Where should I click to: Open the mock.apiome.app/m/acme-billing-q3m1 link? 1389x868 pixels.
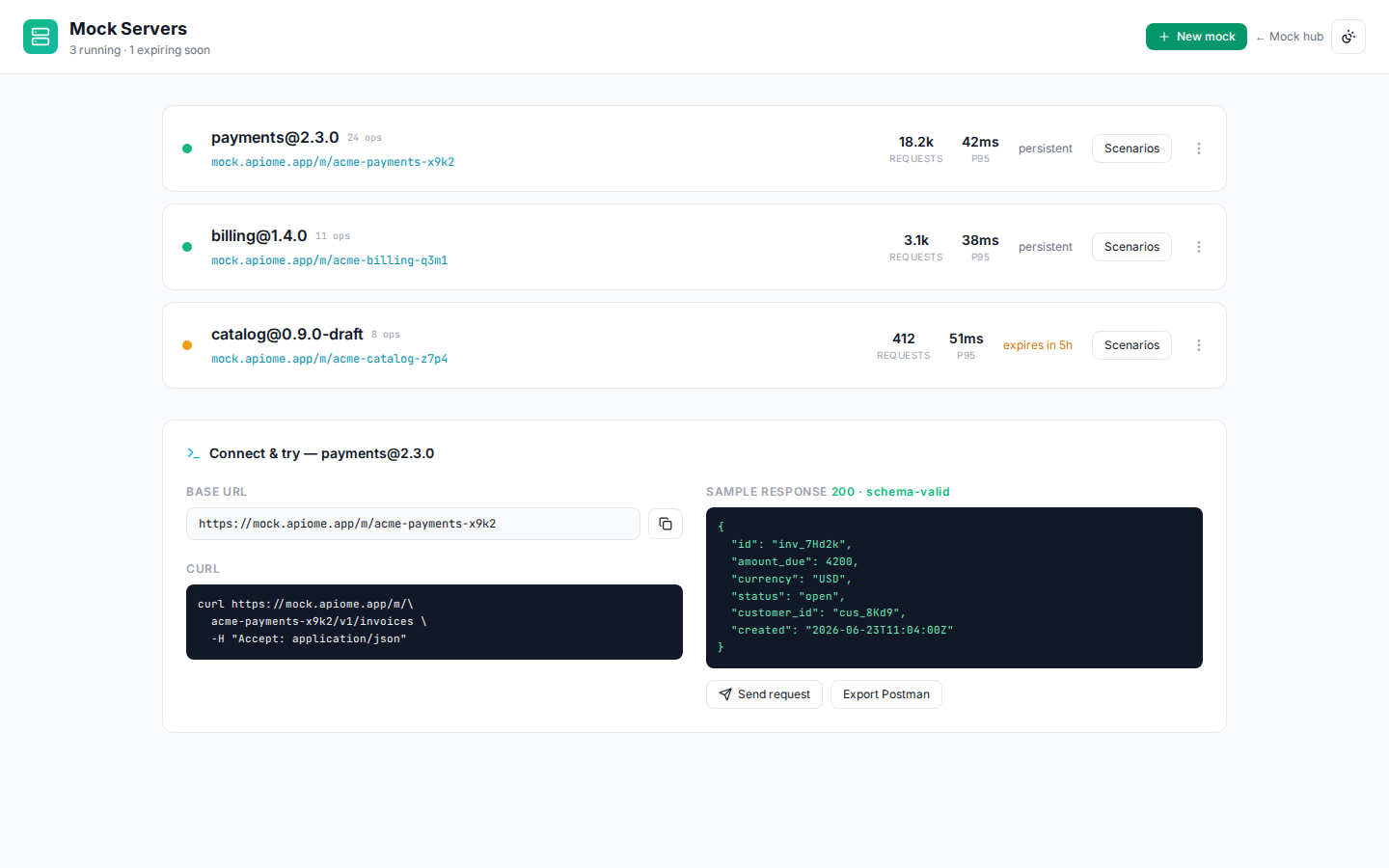tap(329, 260)
